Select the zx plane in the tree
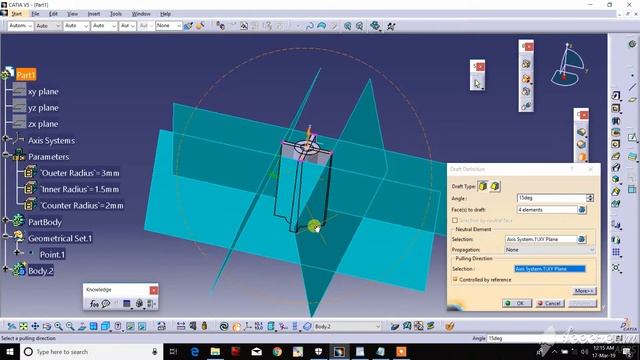Viewport: 640px width, 360px height. 43,124
